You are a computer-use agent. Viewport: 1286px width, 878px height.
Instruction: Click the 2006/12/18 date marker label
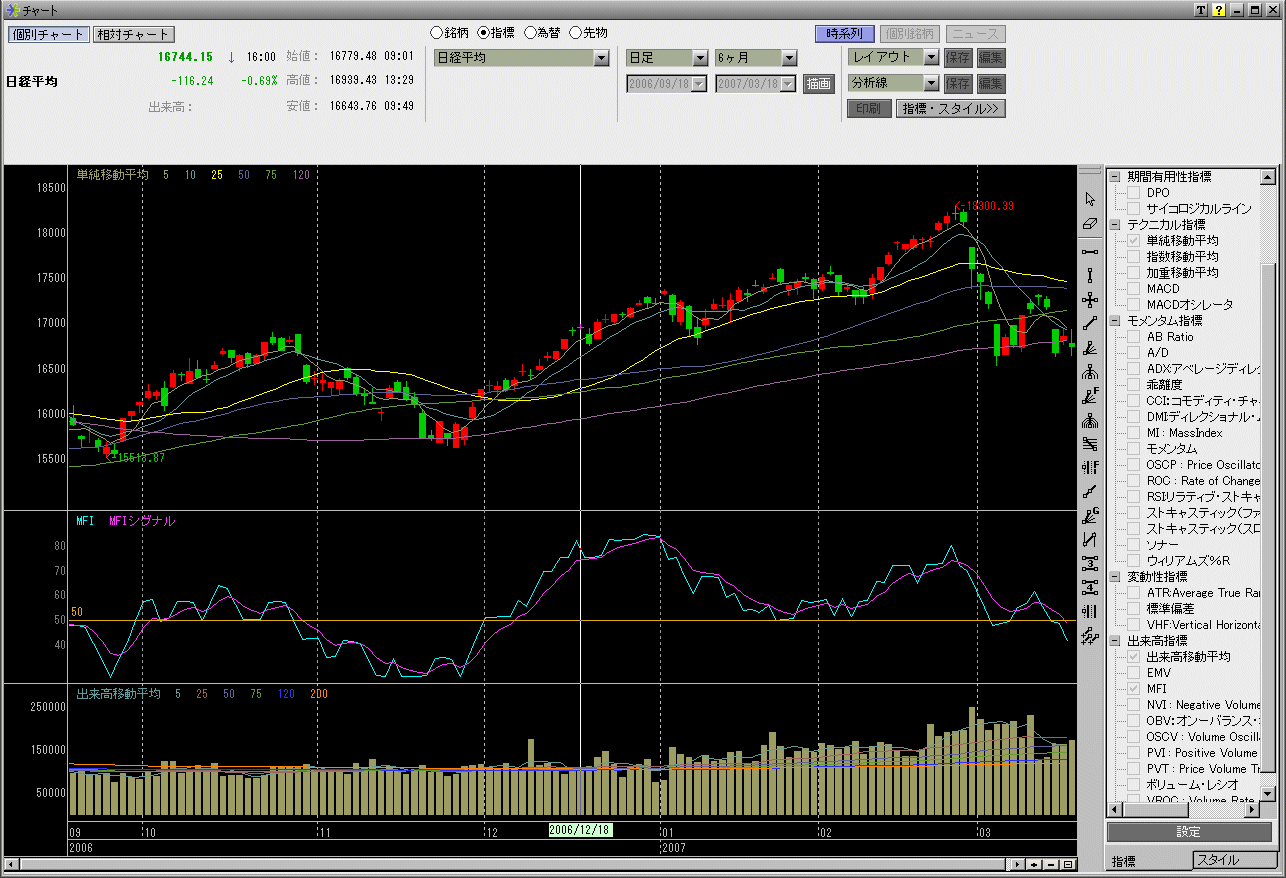[580, 830]
